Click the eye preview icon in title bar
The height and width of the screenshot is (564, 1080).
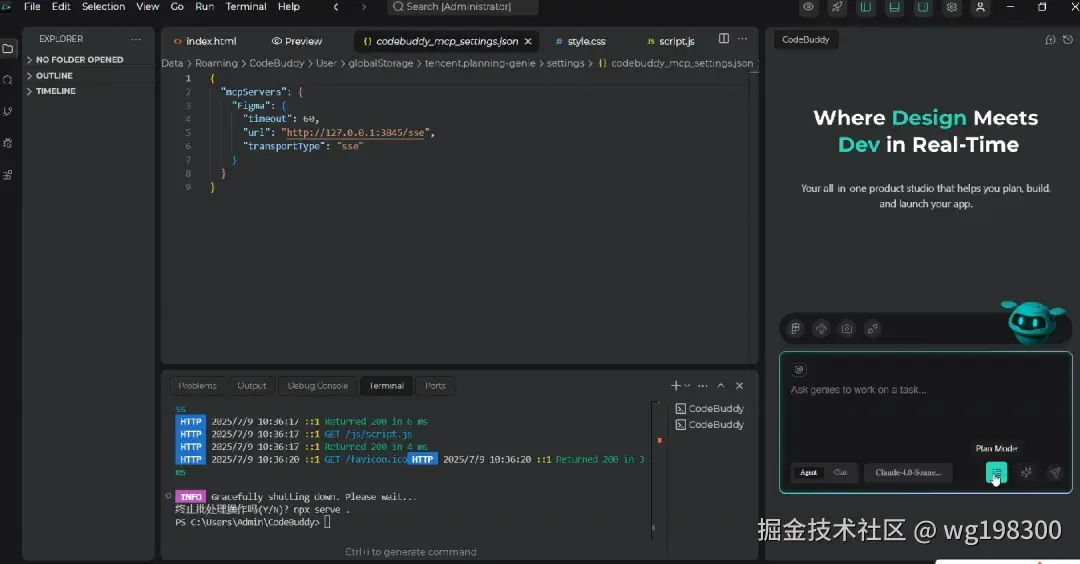click(808, 7)
